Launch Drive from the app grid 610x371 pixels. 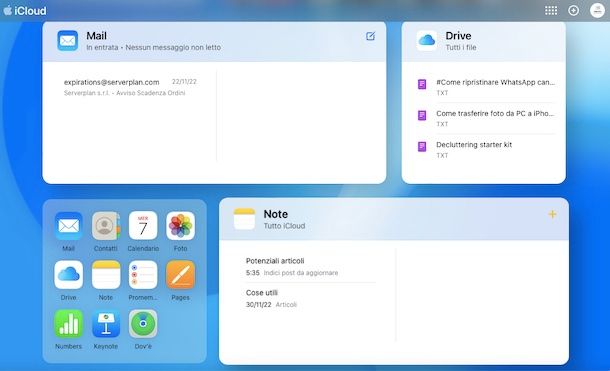coord(68,275)
